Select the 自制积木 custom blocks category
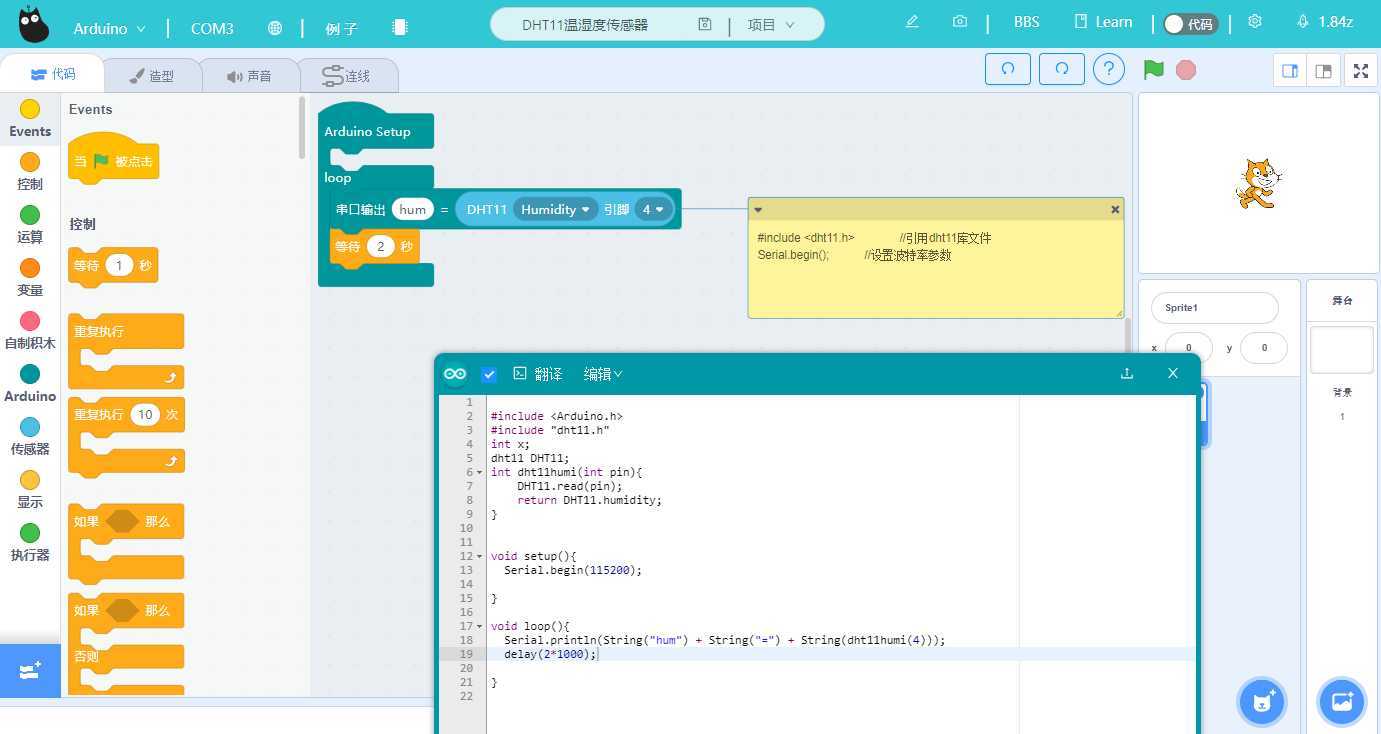 [x=30, y=330]
